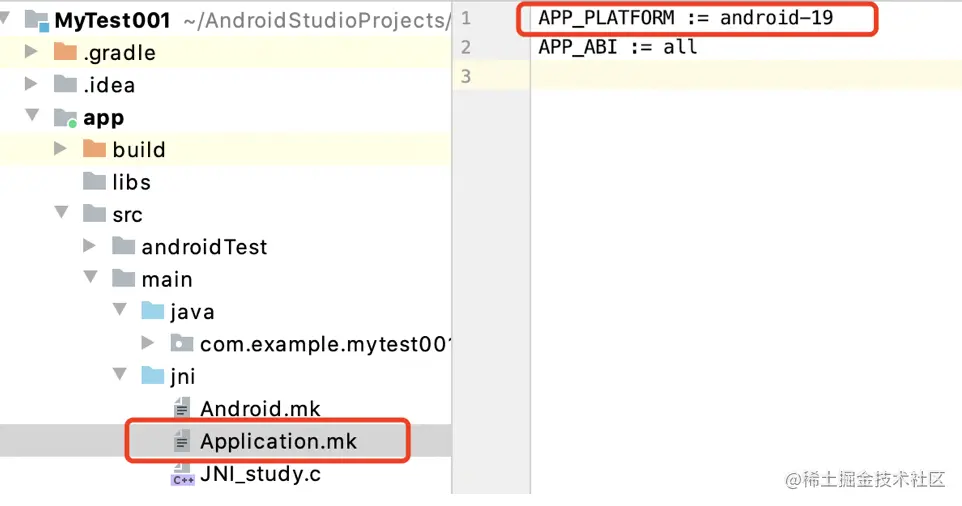Select the app module label
This screenshot has width=962, height=506.
[104, 118]
